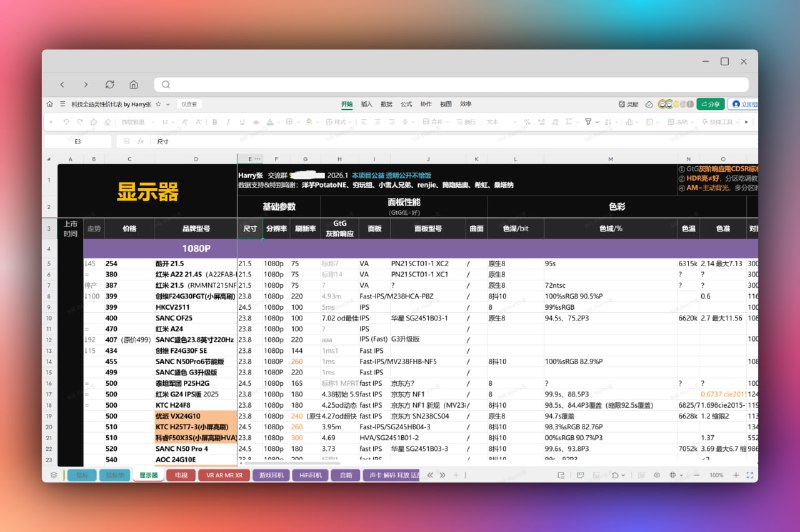Select the 1080P section header row
This screenshot has height=532, width=800.
(x=420, y=248)
